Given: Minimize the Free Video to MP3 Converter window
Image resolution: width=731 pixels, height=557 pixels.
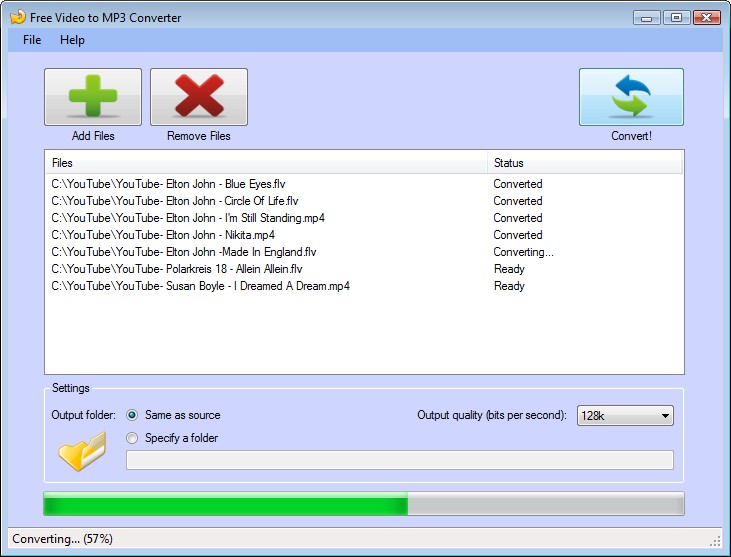Looking at the screenshot, I should [647, 18].
